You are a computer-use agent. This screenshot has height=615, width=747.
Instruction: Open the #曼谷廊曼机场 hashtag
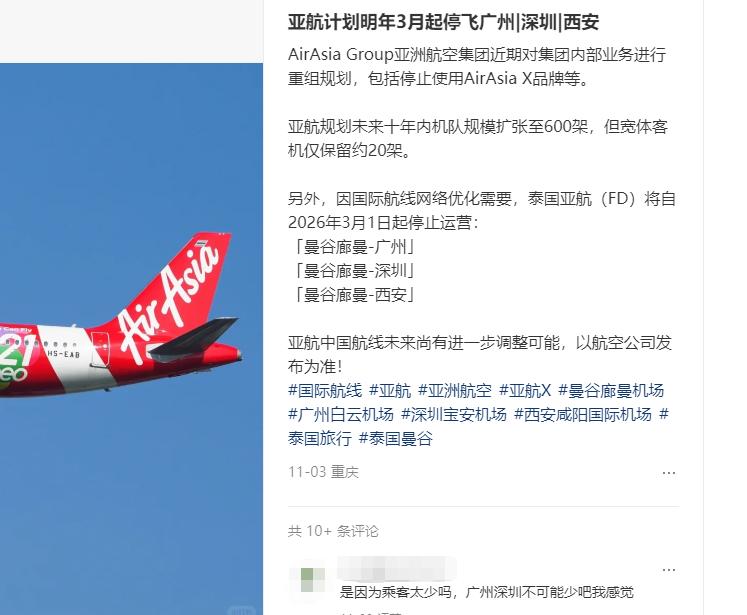(x=611, y=391)
